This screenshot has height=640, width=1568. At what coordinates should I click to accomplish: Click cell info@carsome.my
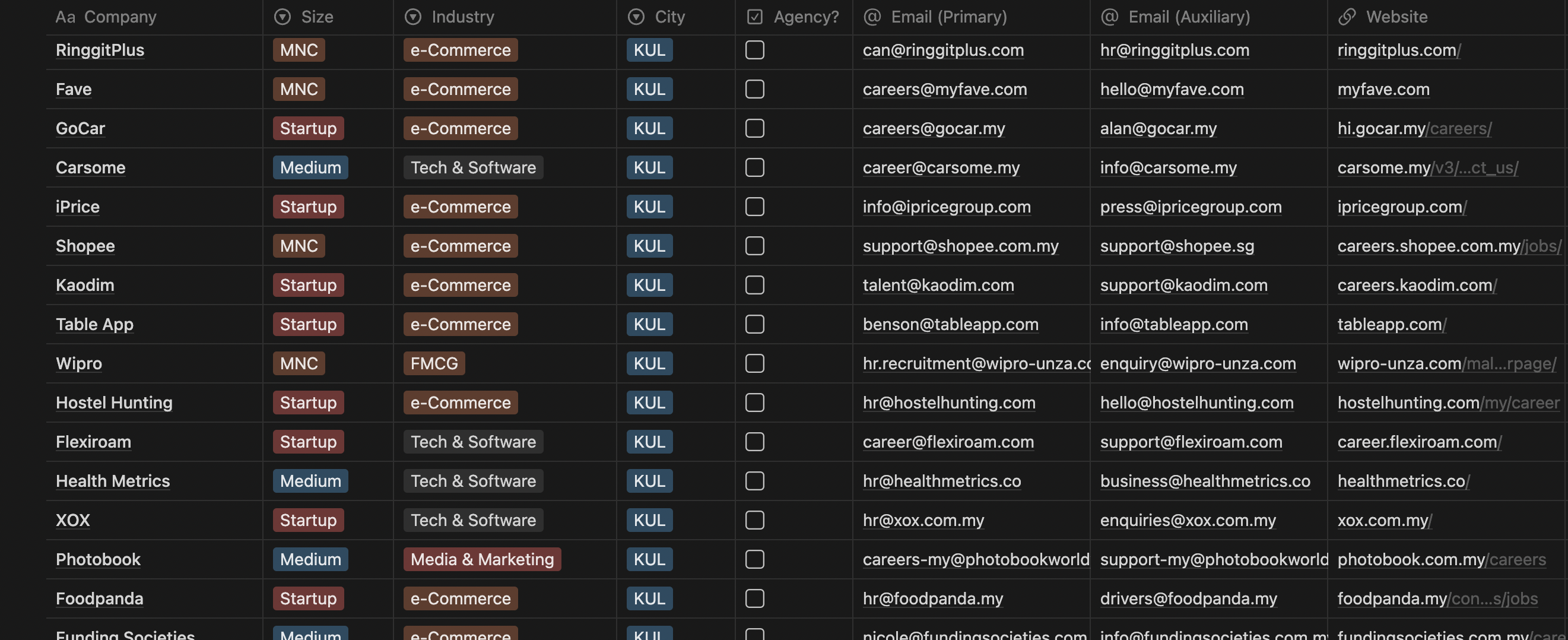point(1208,167)
